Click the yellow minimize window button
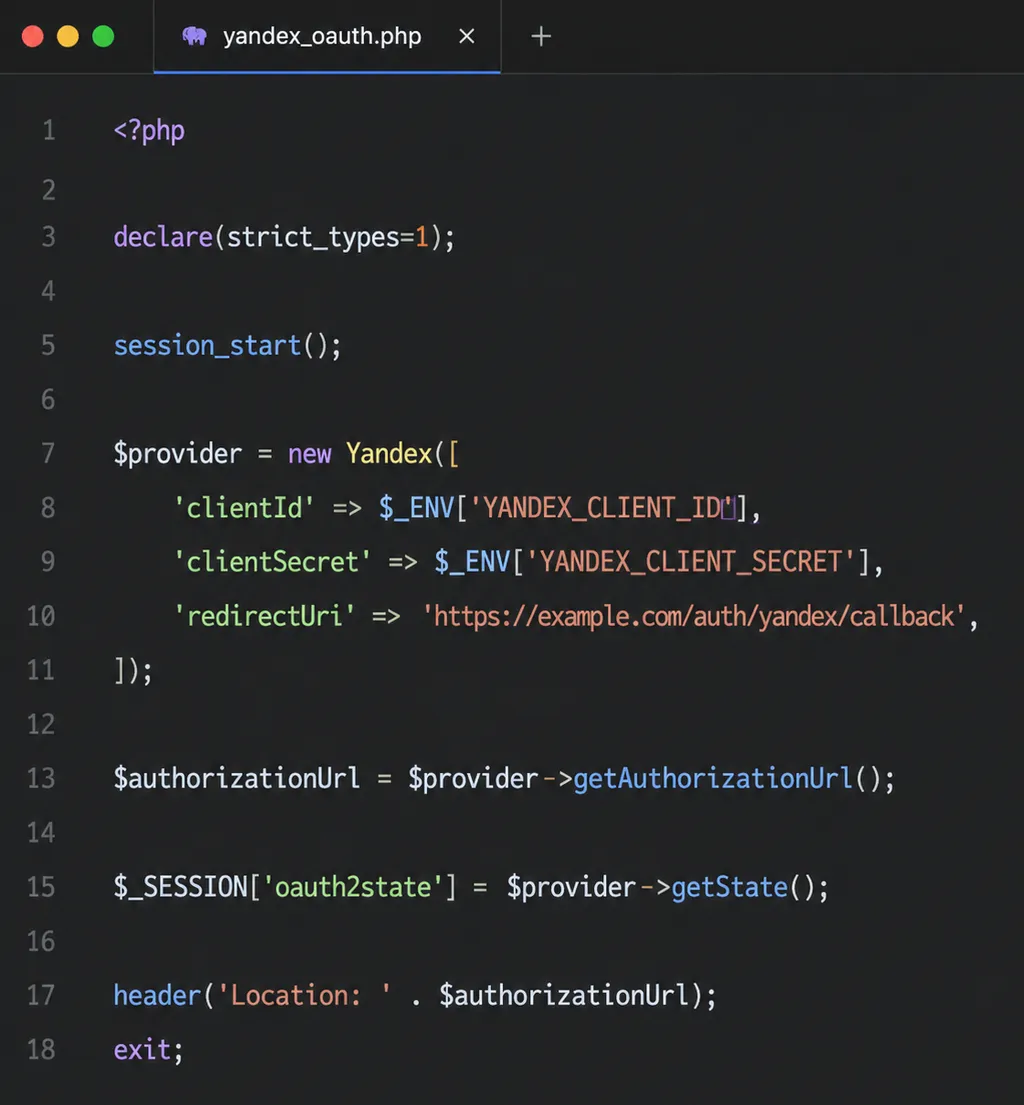The image size is (1024, 1105). coord(68,36)
